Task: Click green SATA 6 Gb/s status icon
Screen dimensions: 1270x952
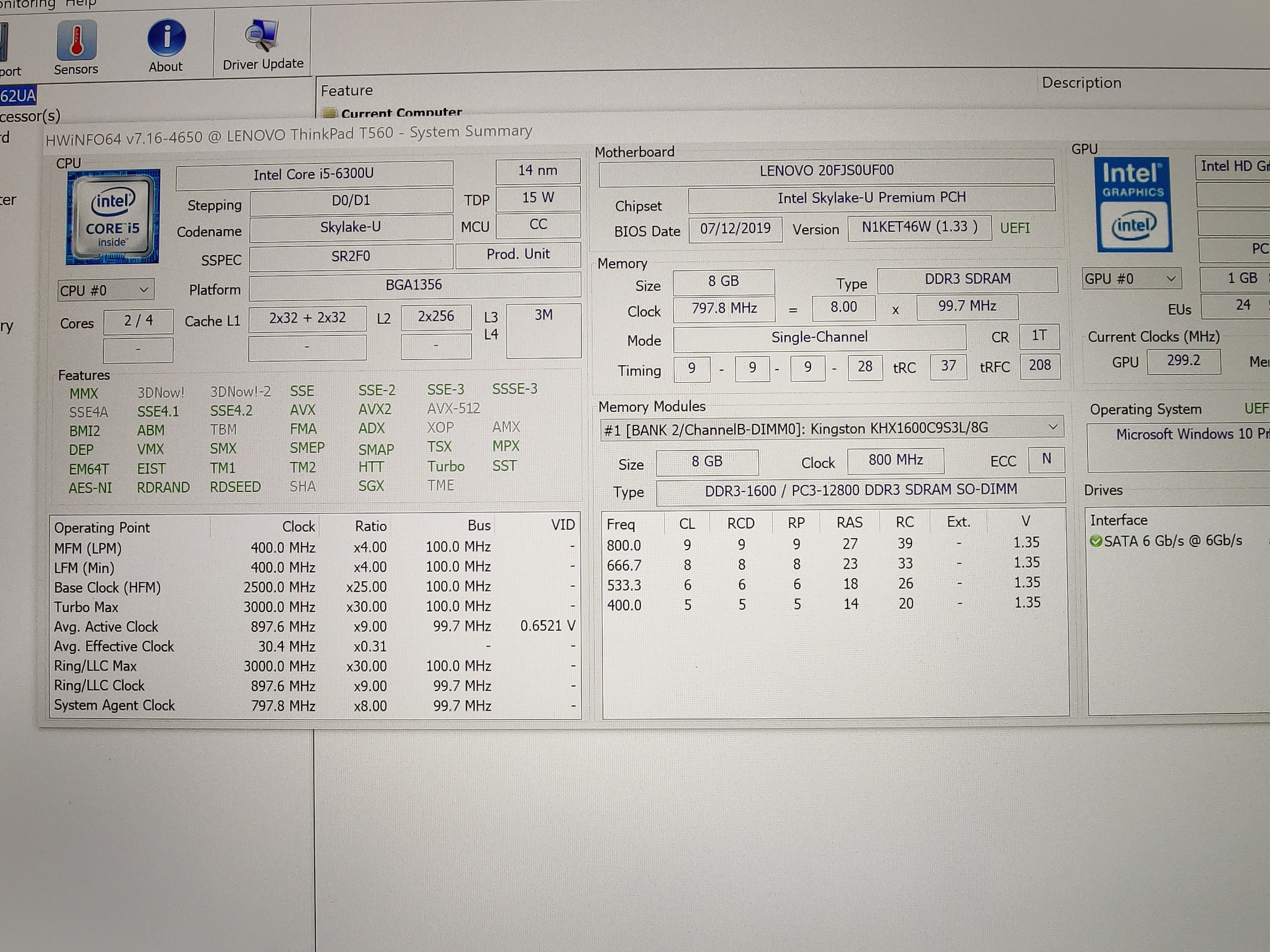Action: click(x=1095, y=541)
